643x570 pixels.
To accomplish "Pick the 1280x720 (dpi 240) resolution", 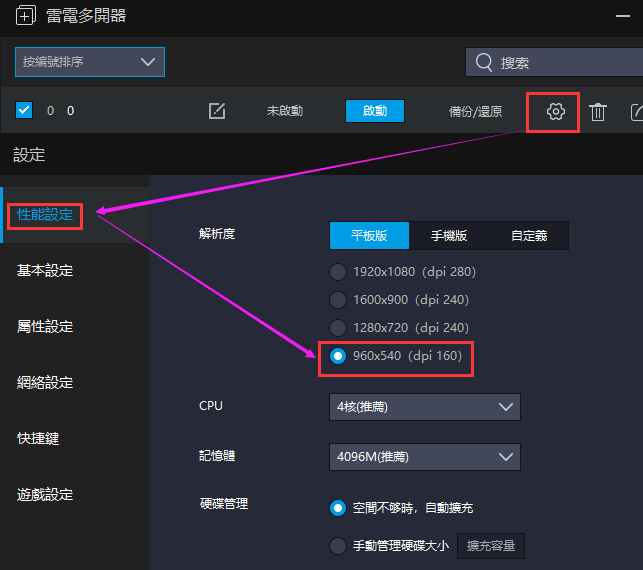I will [338, 328].
